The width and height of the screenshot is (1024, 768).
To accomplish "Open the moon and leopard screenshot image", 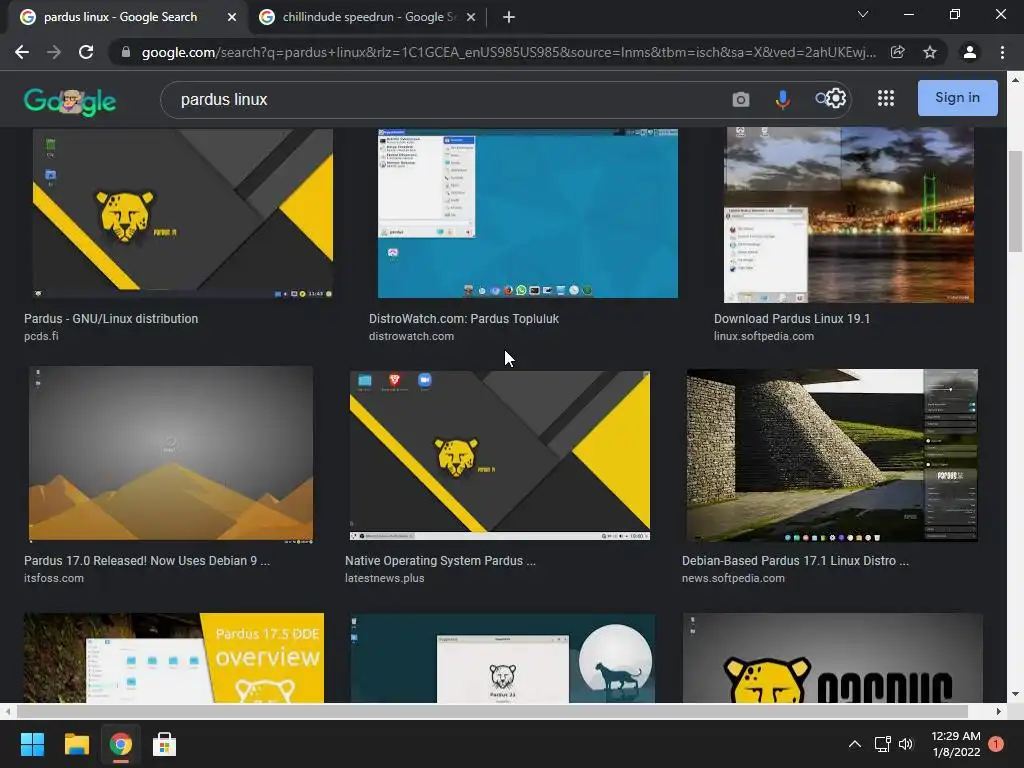I will [502, 658].
